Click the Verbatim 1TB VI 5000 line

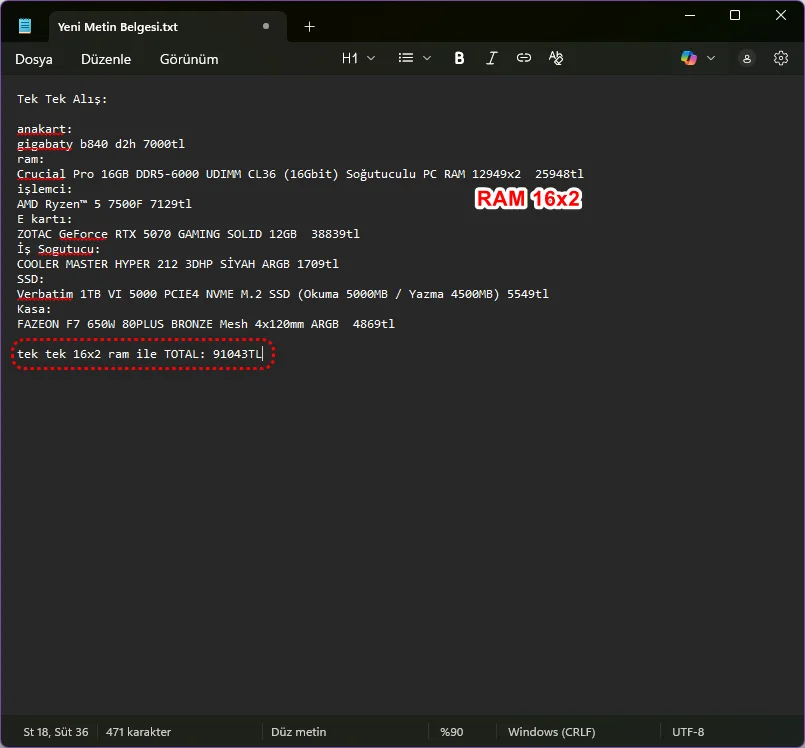coord(283,294)
